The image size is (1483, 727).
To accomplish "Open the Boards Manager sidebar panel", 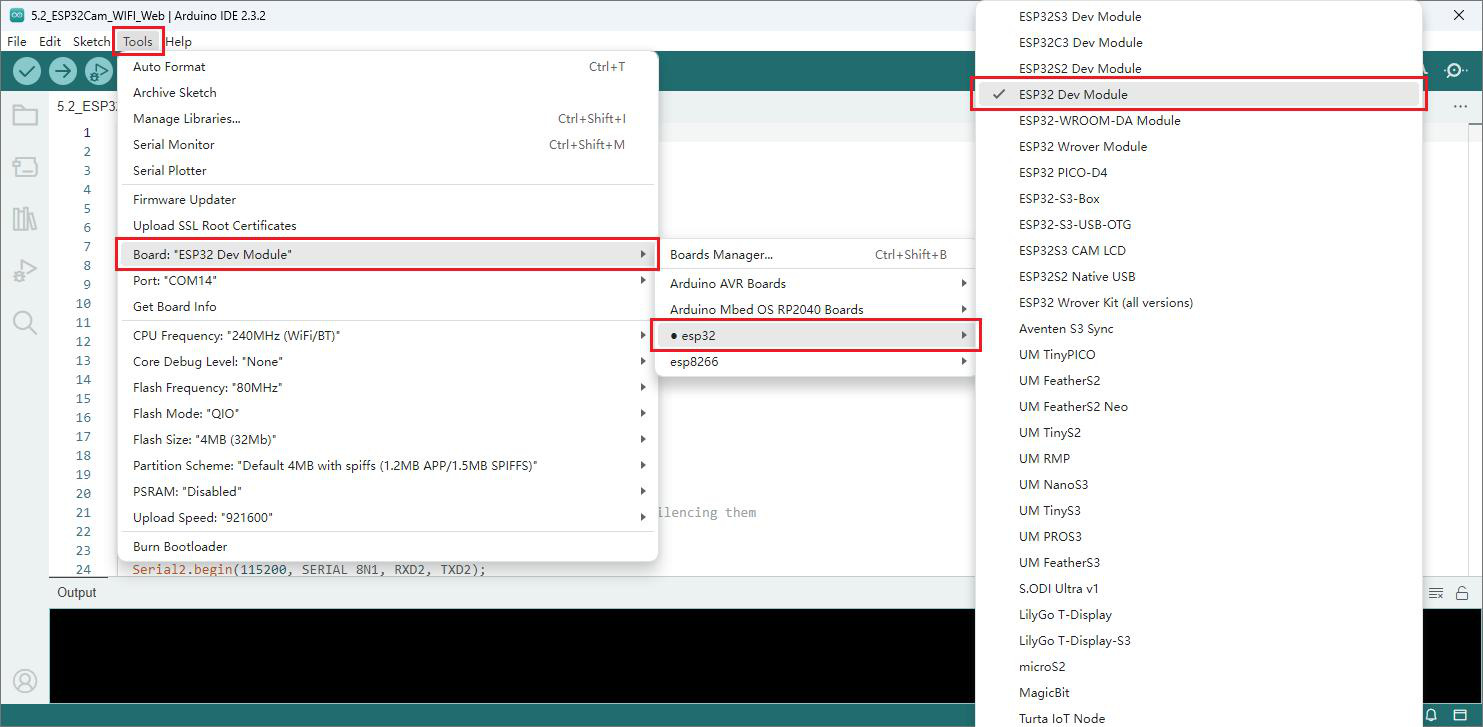I will [25, 167].
